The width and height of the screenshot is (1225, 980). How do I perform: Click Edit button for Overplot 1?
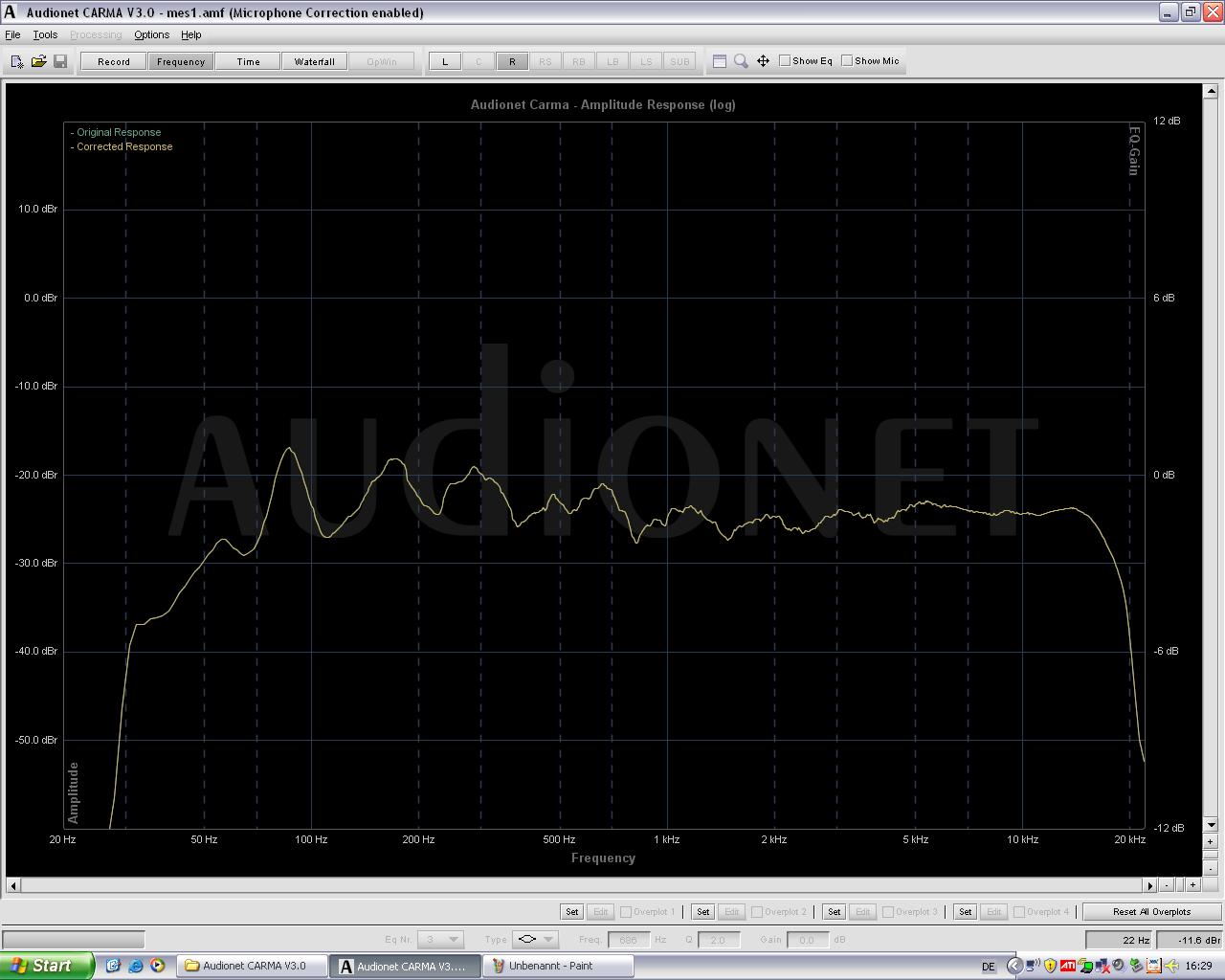(600, 912)
